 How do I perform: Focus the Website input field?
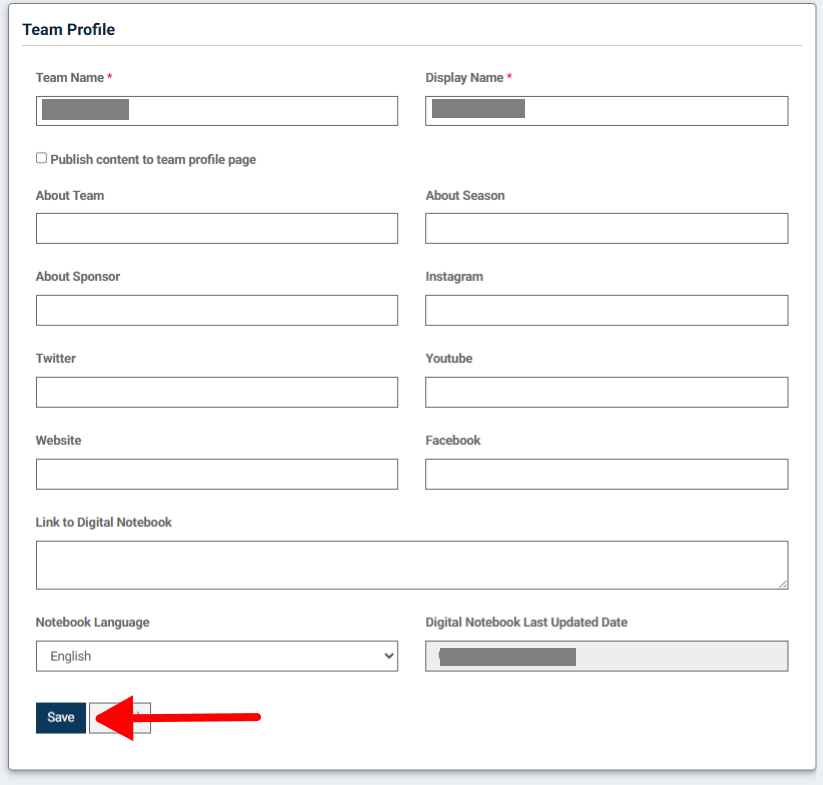pyautogui.click(x=217, y=474)
